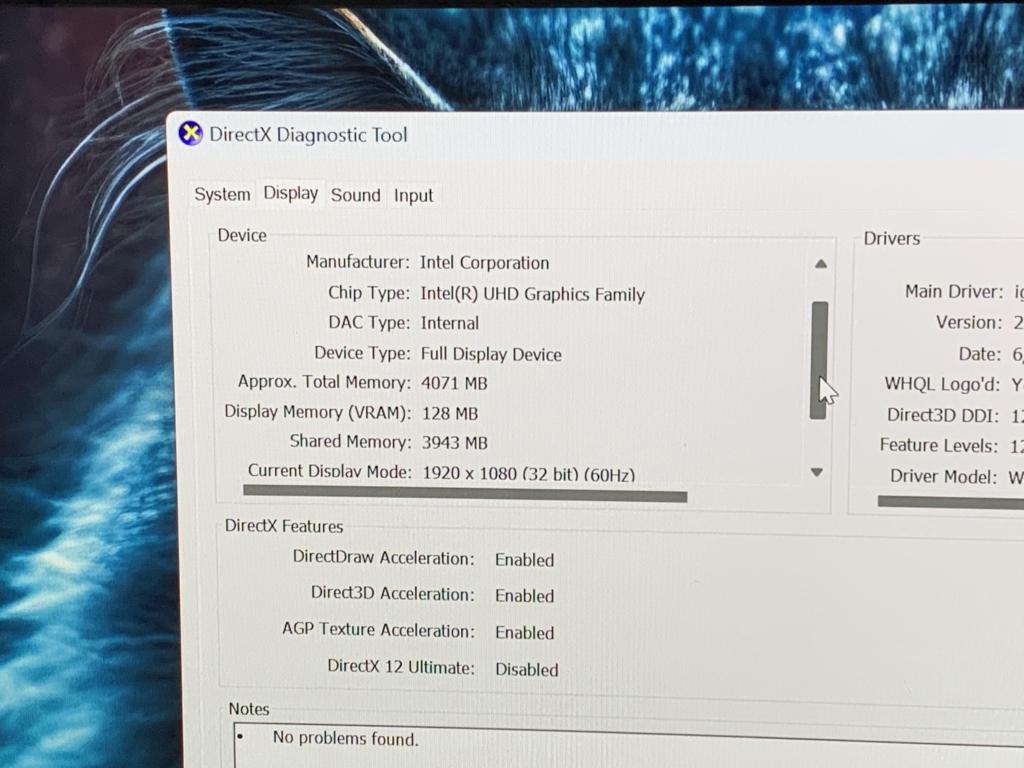This screenshot has width=1024, height=768.
Task: Click the Device list horizontal scrollbar
Action: coord(465,494)
